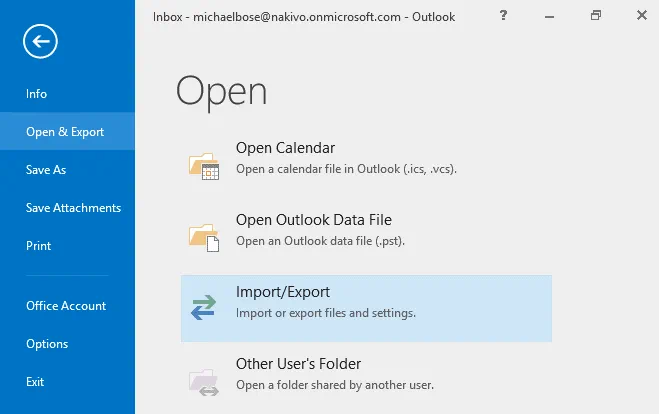The image size is (659, 414).
Task: Click the Import/Export title text
Action: point(283,292)
